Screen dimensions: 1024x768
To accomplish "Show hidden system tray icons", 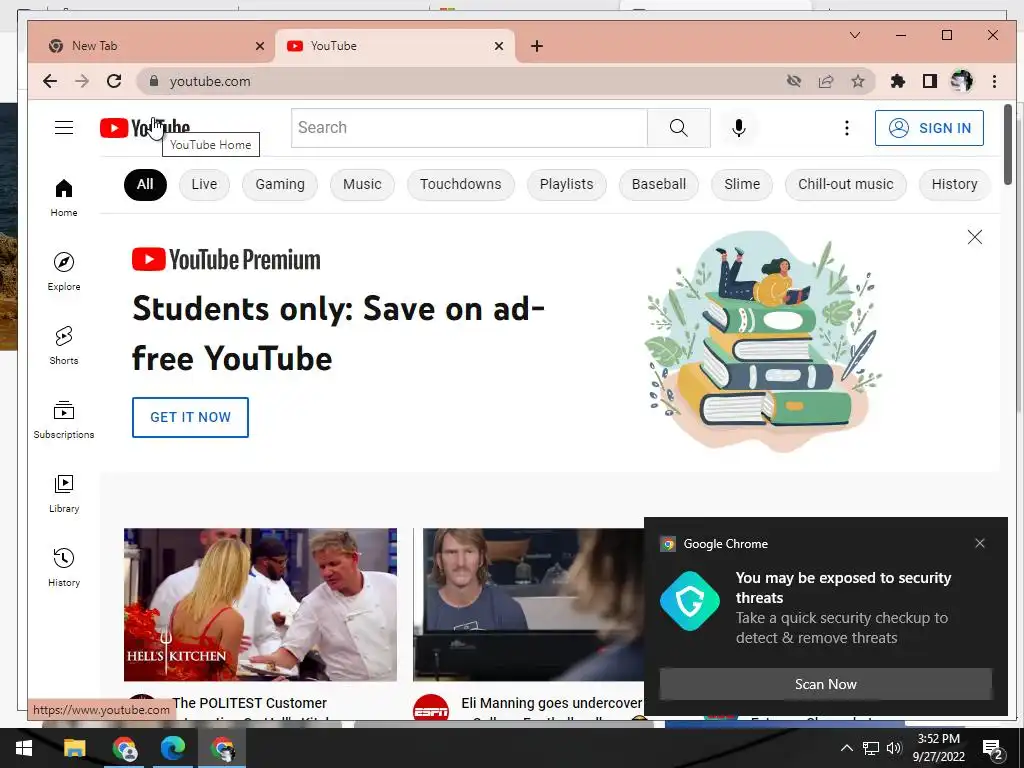I will tap(846, 748).
